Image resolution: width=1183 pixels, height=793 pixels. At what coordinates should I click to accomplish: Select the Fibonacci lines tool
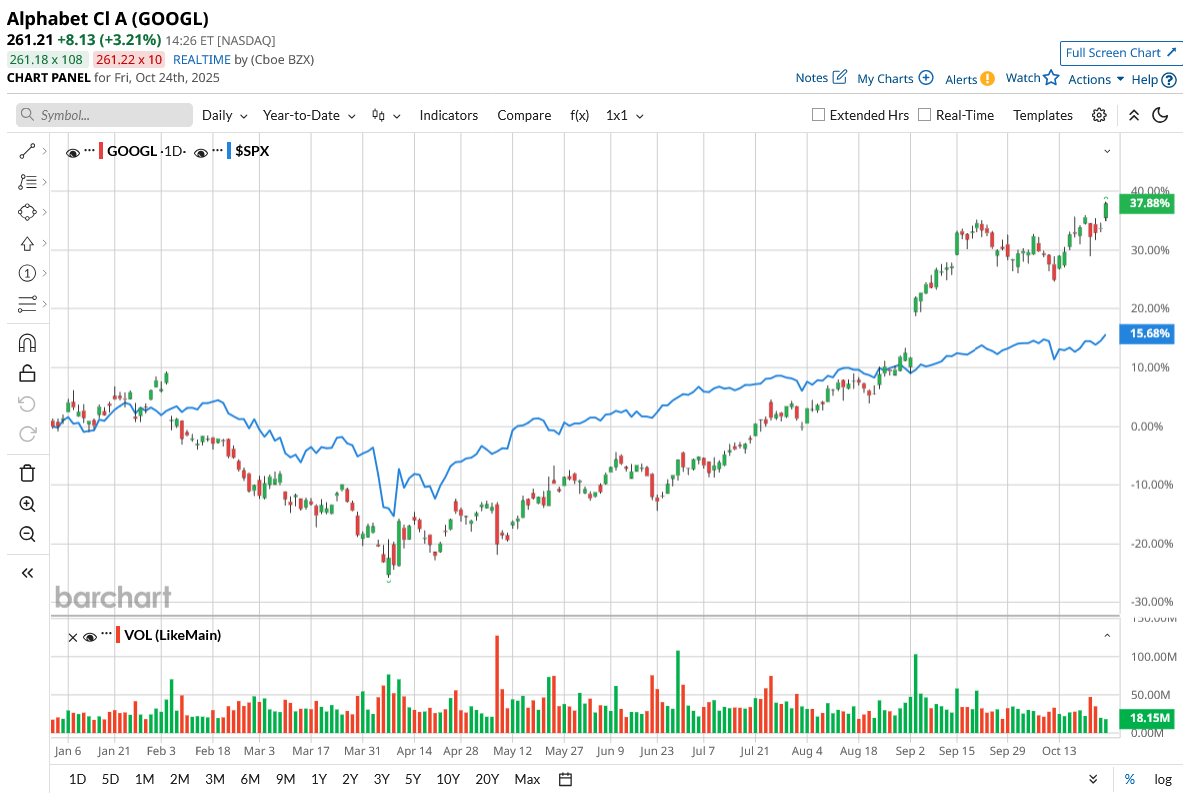(x=27, y=182)
